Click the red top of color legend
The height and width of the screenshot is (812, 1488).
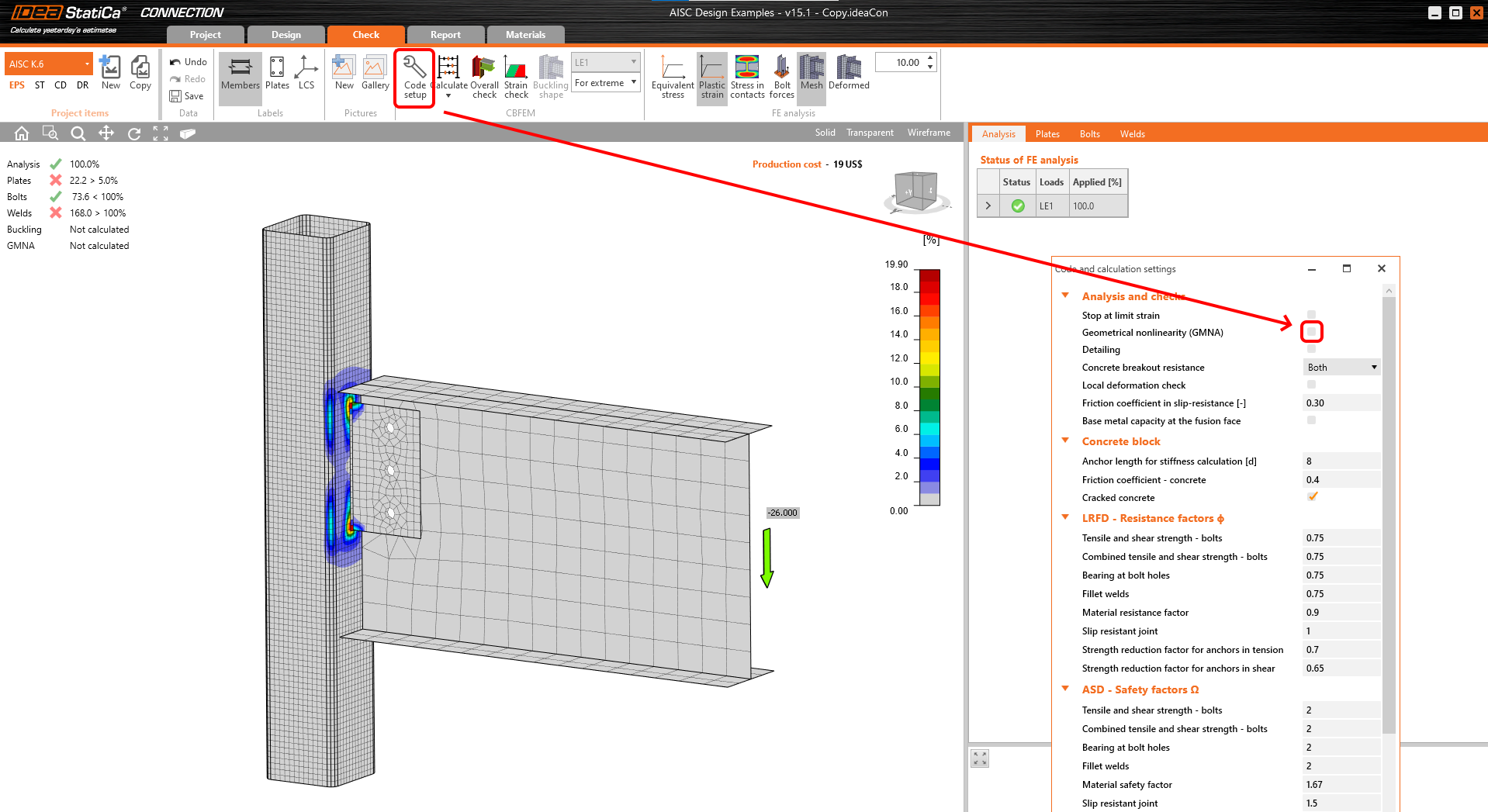click(929, 275)
